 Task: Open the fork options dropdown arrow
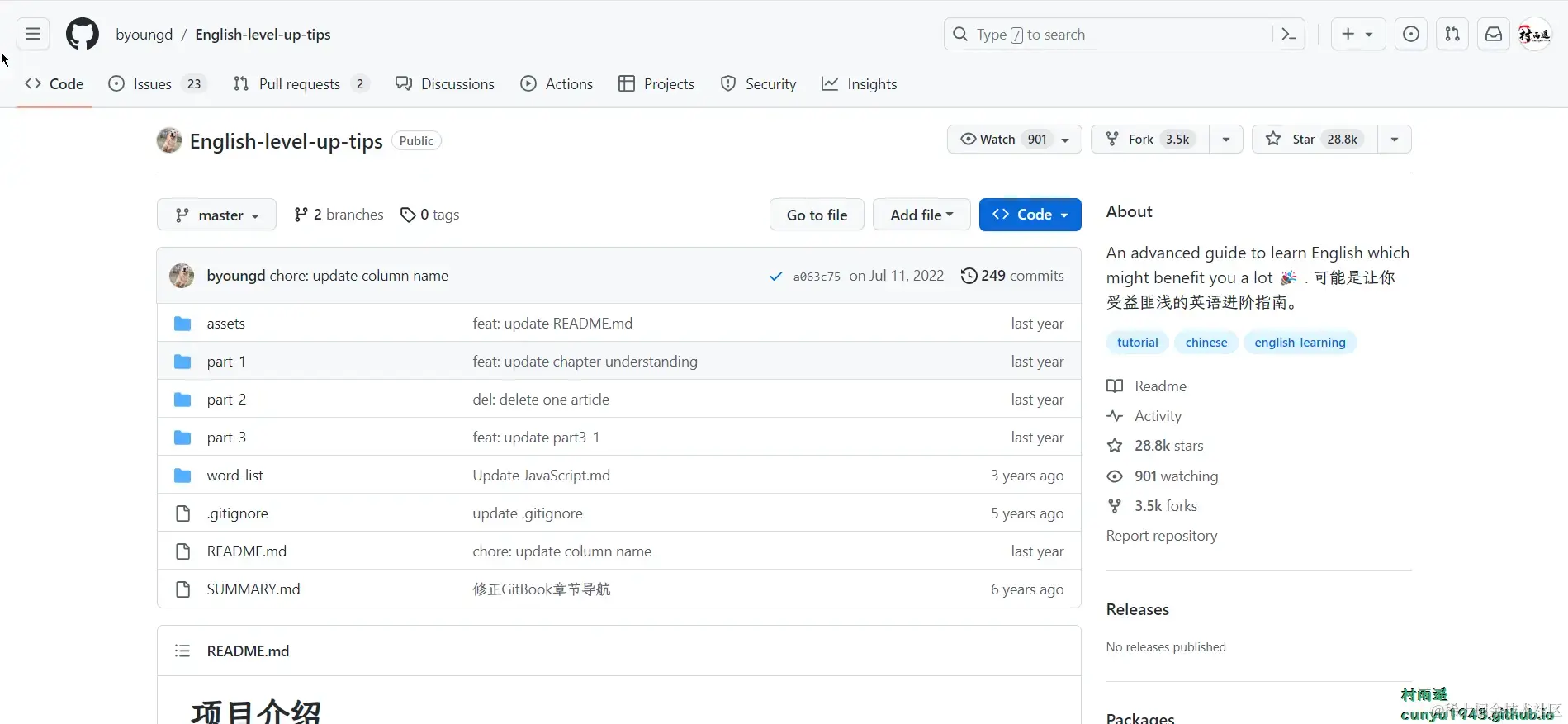1226,140
